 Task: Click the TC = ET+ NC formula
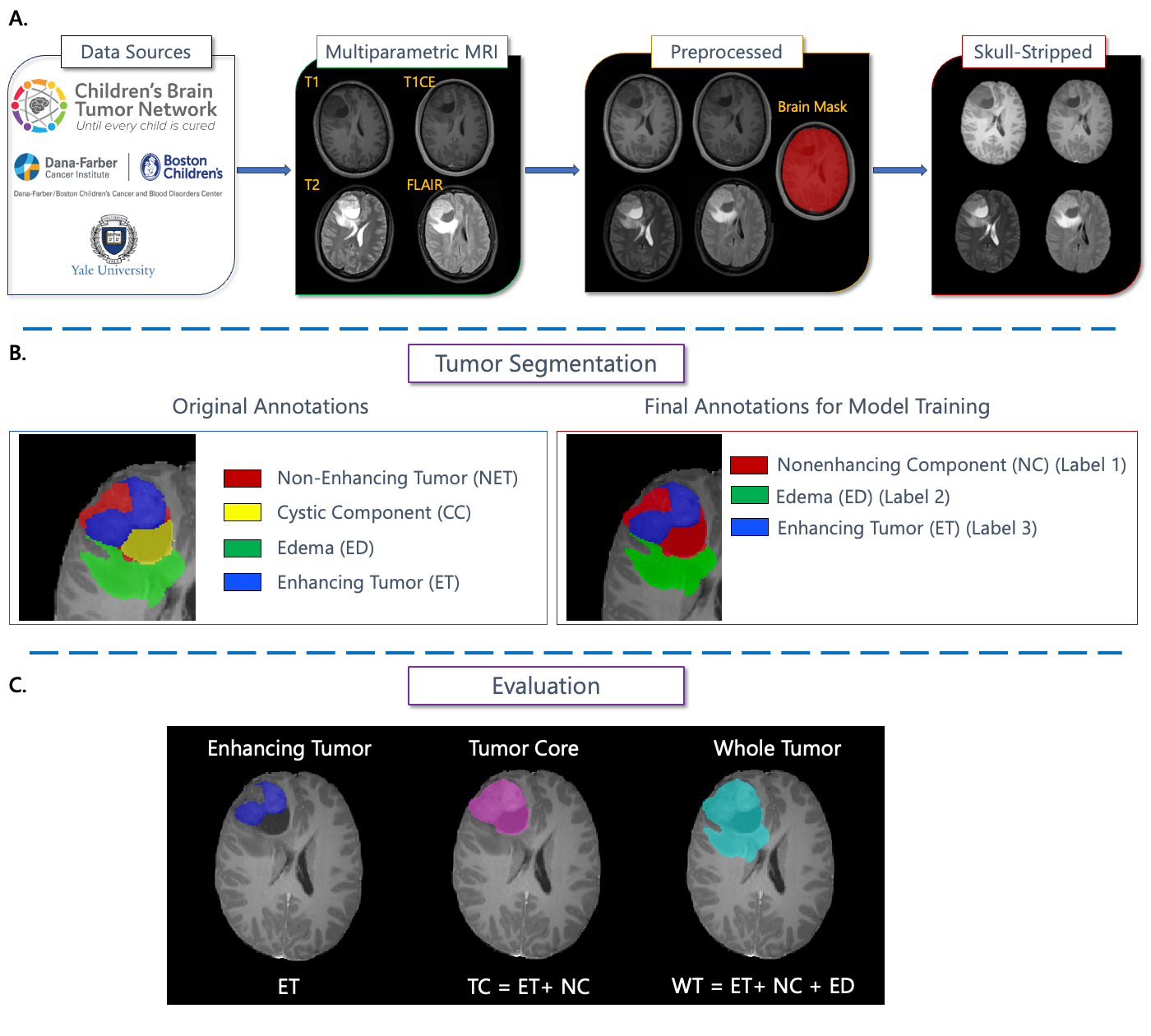(529, 987)
